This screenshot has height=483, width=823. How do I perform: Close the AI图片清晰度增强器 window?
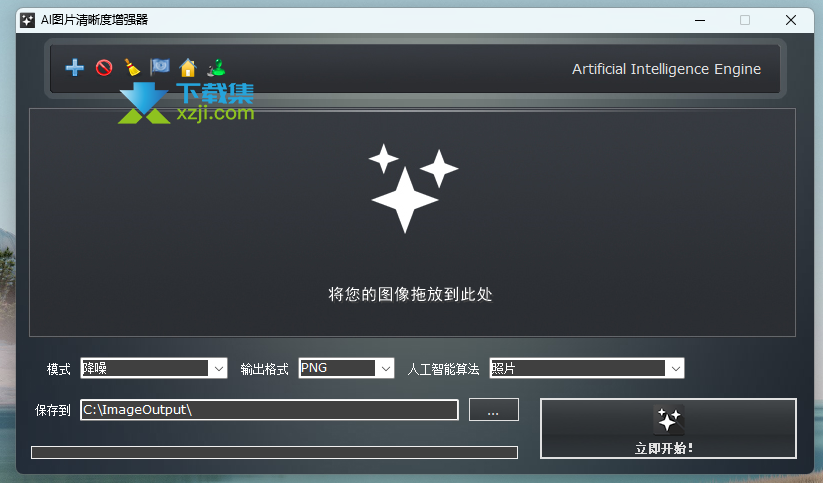[x=790, y=20]
